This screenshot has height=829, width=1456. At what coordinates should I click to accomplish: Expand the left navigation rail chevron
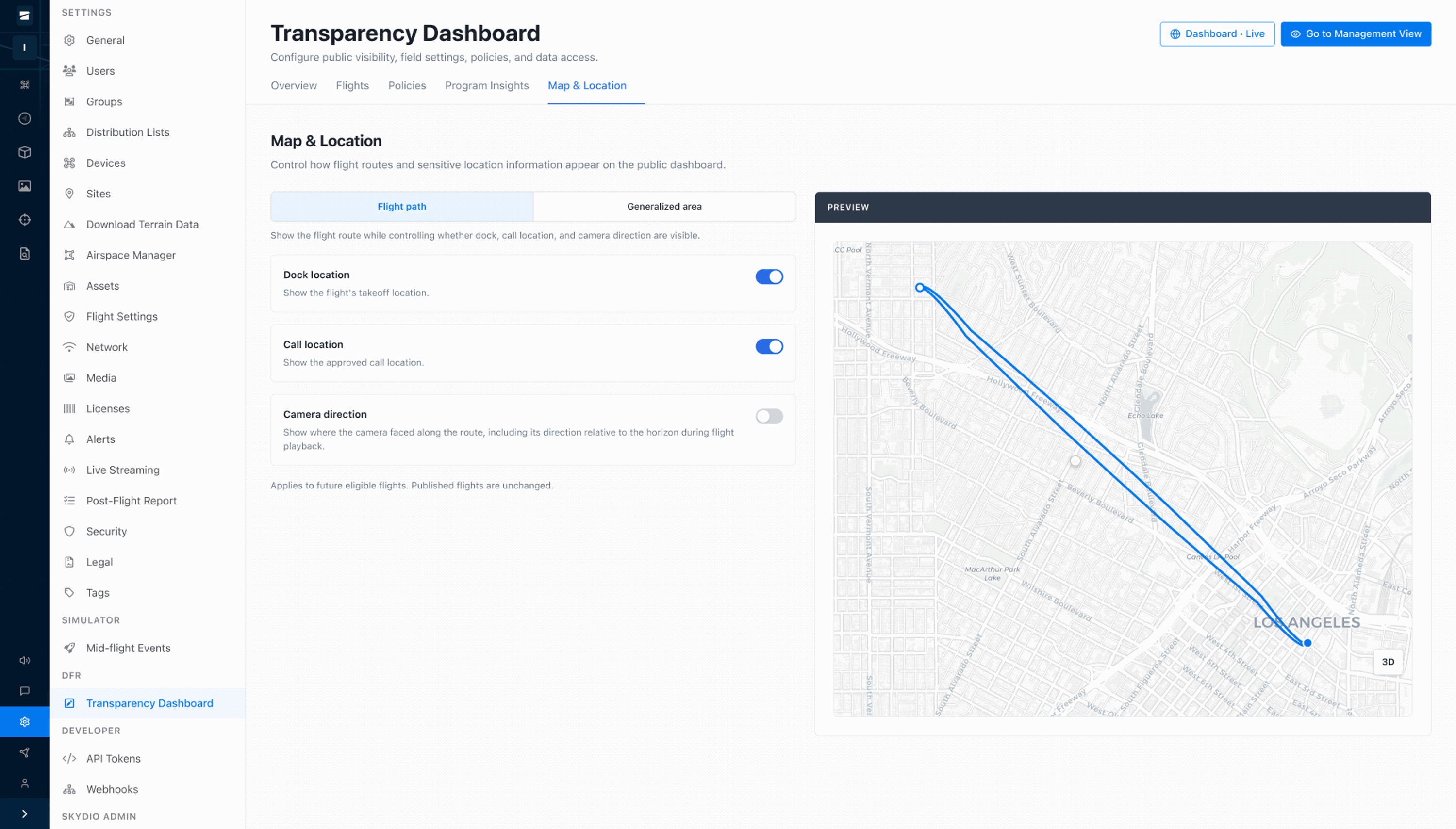[24, 814]
